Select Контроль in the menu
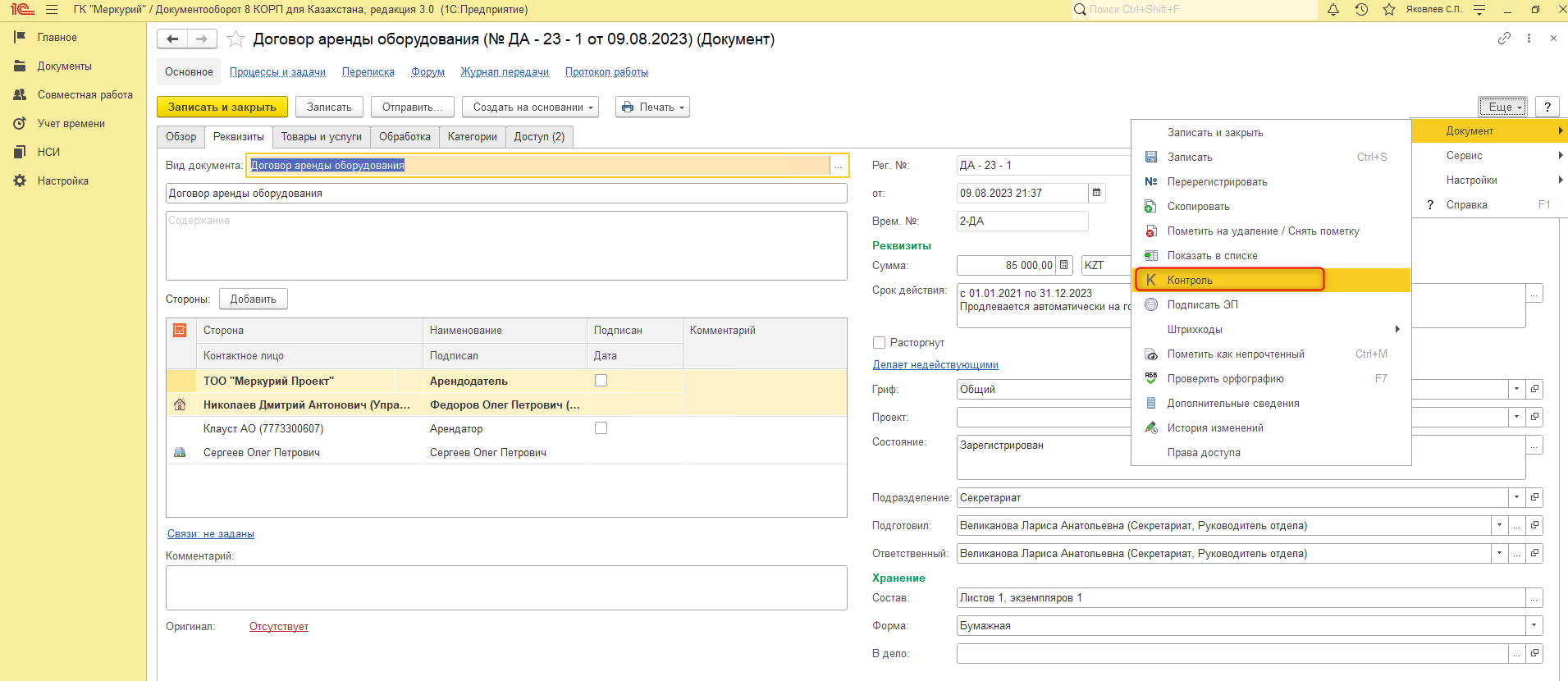This screenshot has height=681, width=1568. click(1190, 281)
